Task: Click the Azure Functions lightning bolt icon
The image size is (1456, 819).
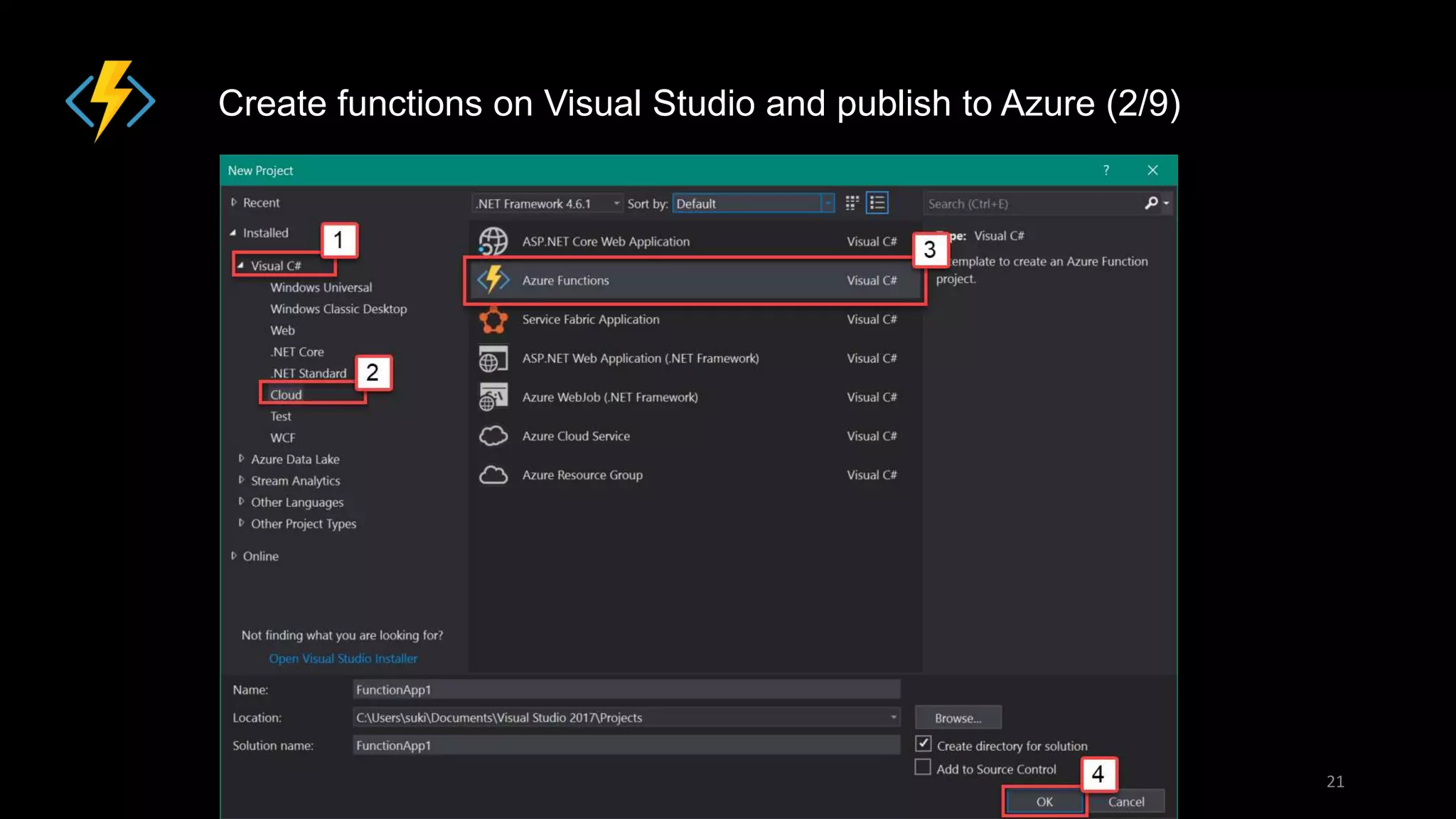Action: click(x=493, y=280)
